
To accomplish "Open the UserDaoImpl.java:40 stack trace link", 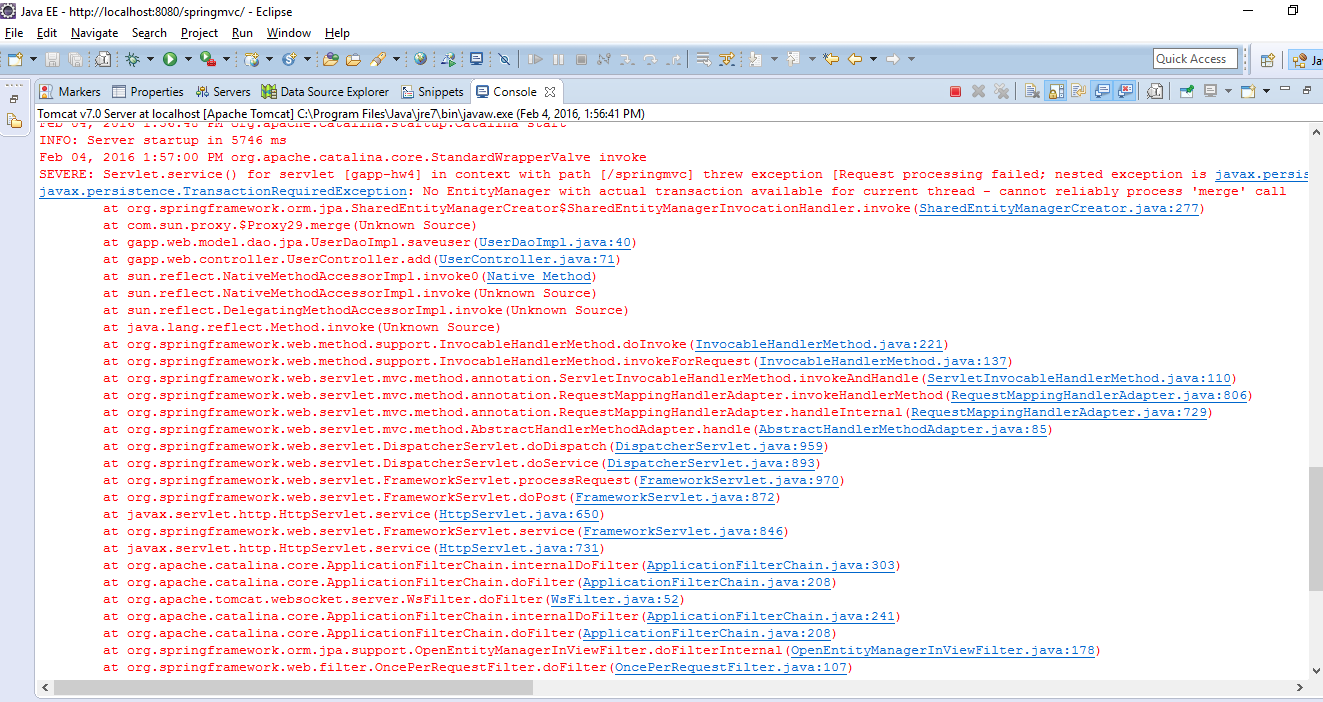I will click(555, 242).
